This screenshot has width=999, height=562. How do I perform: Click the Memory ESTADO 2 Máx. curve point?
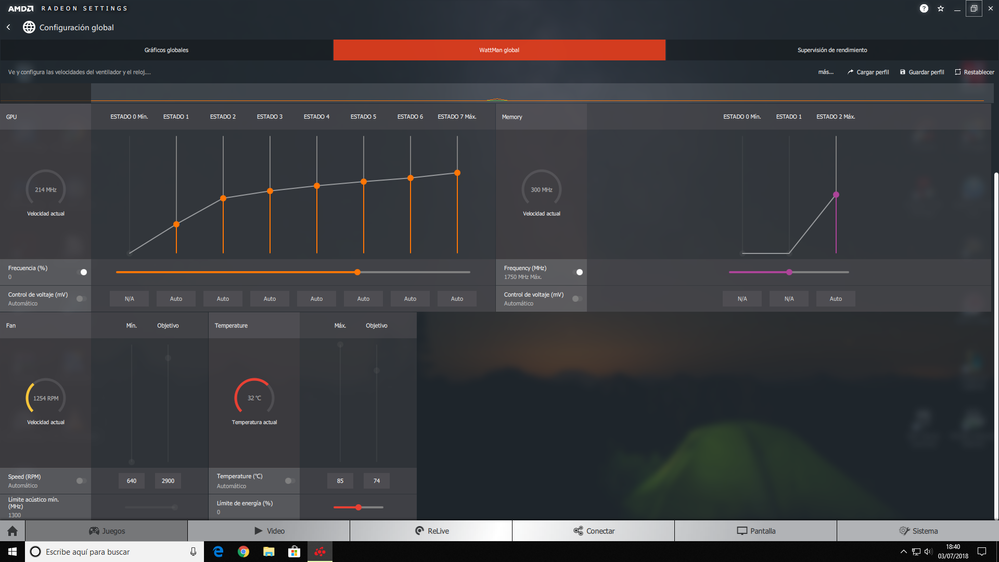[836, 195]
